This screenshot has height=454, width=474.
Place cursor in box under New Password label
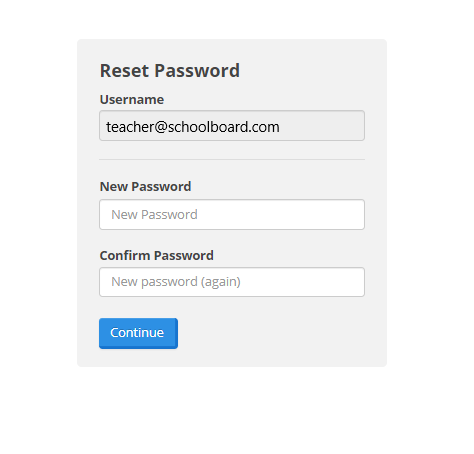[232, 215]
